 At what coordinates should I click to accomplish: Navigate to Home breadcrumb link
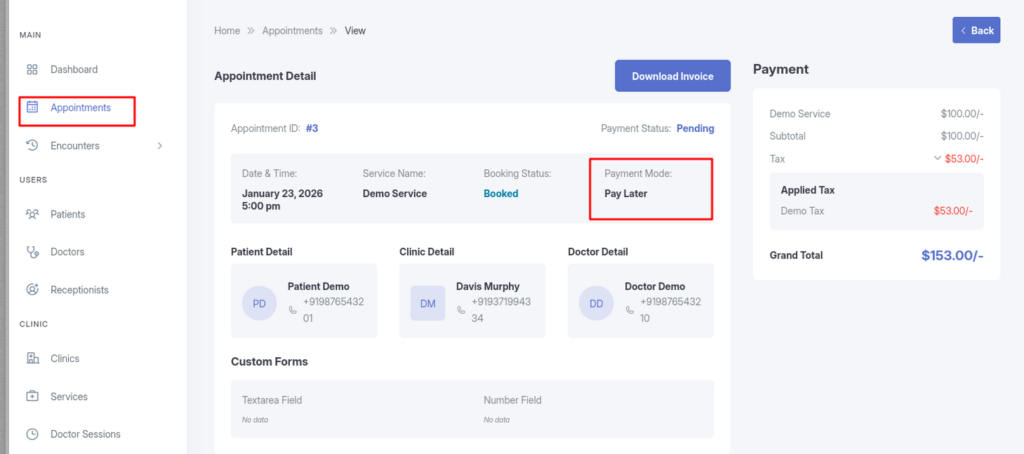tap(227, 31)
